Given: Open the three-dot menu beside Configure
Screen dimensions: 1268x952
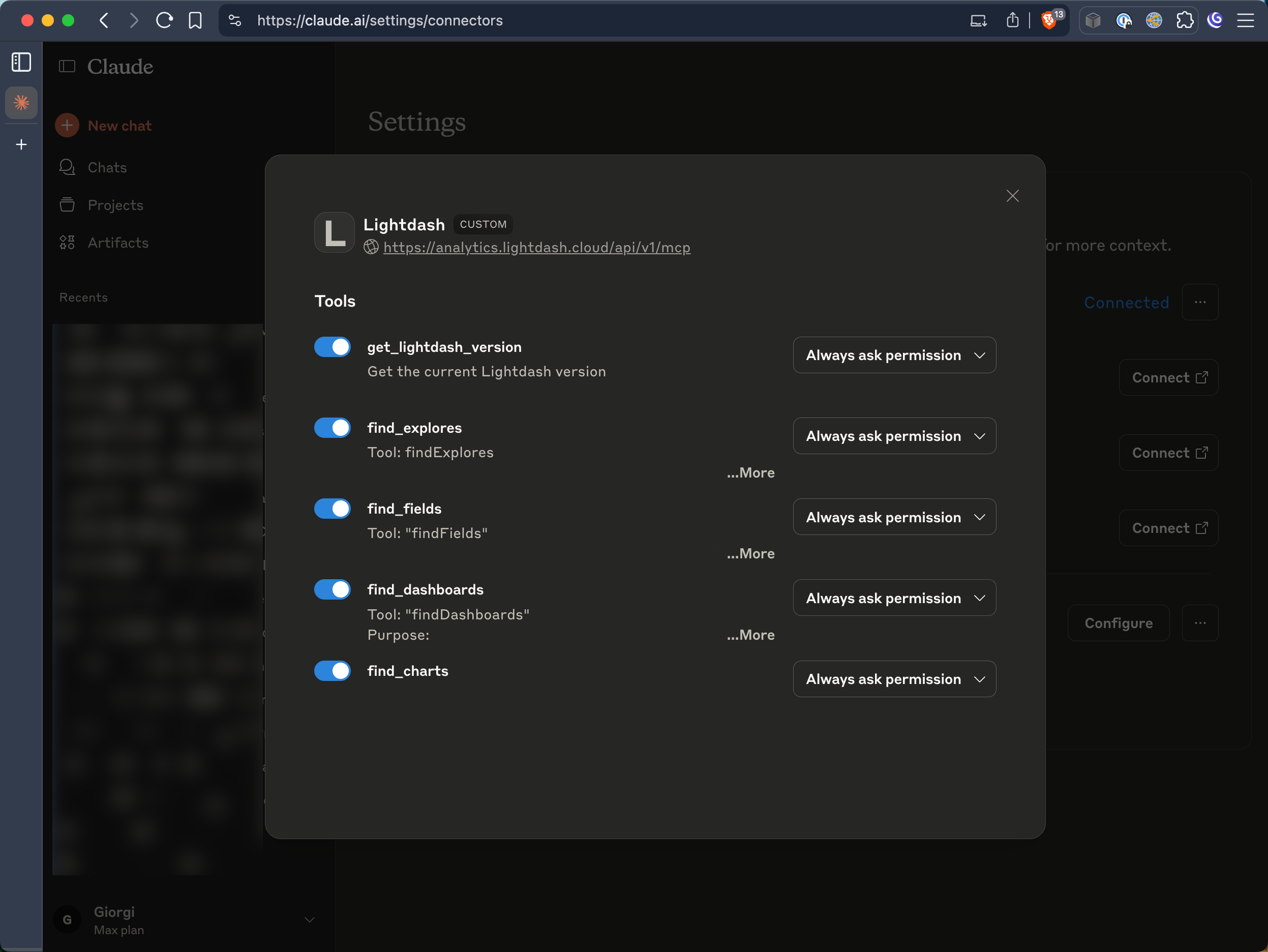Looking at the screenshot, I should coord(1201,623).
